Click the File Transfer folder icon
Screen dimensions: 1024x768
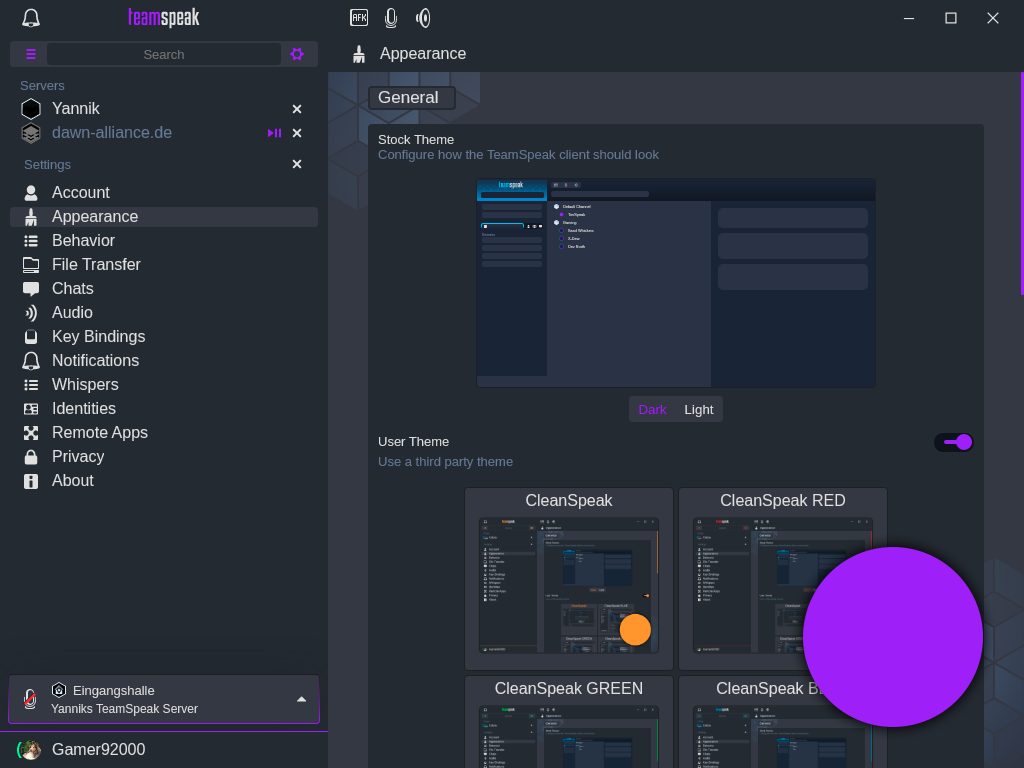click(x=31, y=264)
